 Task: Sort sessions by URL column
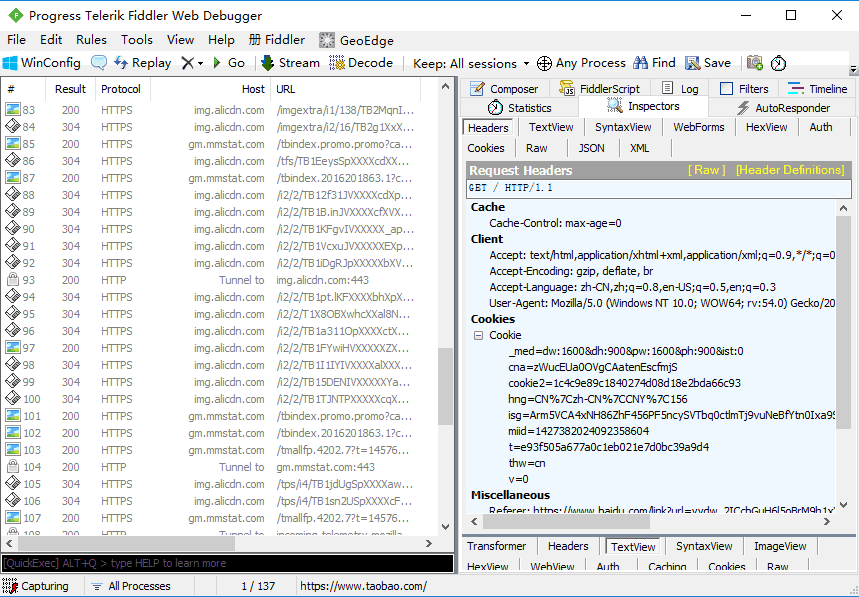coord(345,89)
